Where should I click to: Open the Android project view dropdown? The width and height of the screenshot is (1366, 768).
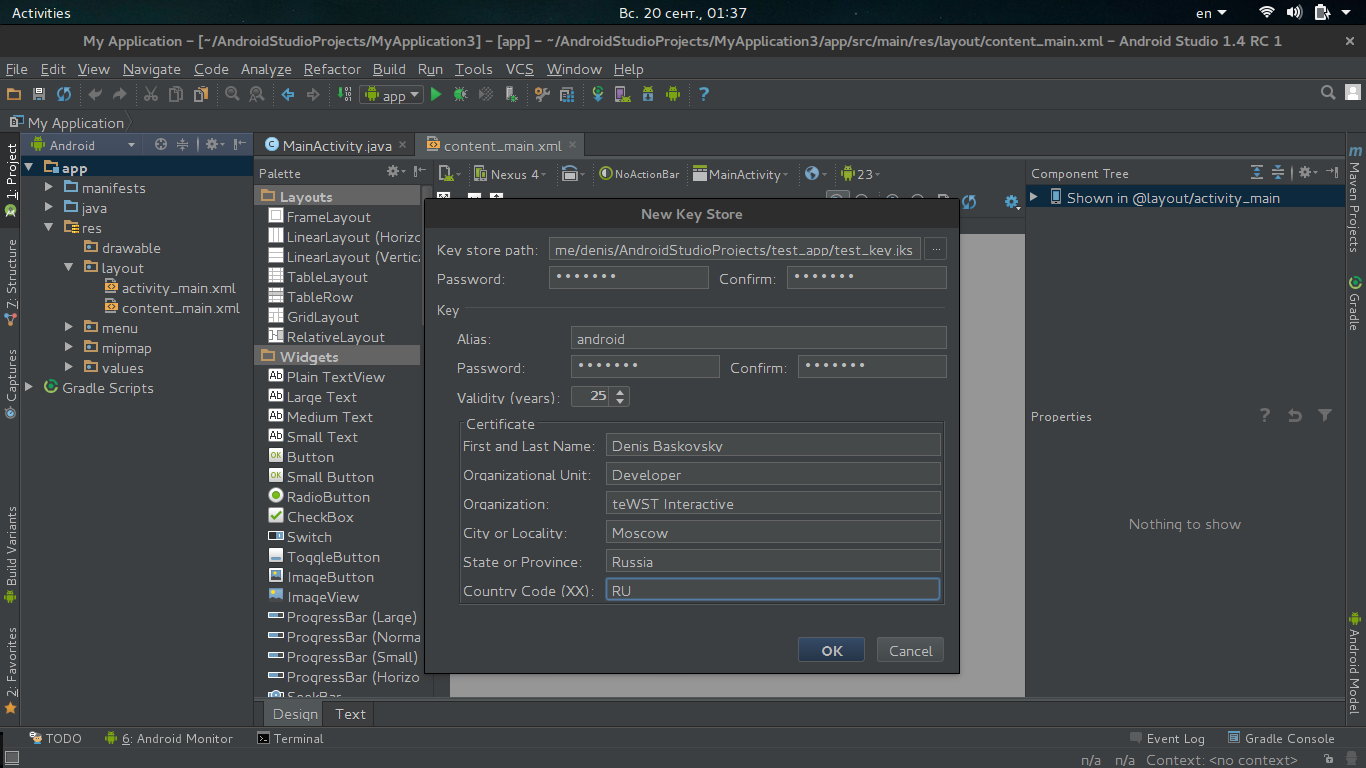(83, 145)
